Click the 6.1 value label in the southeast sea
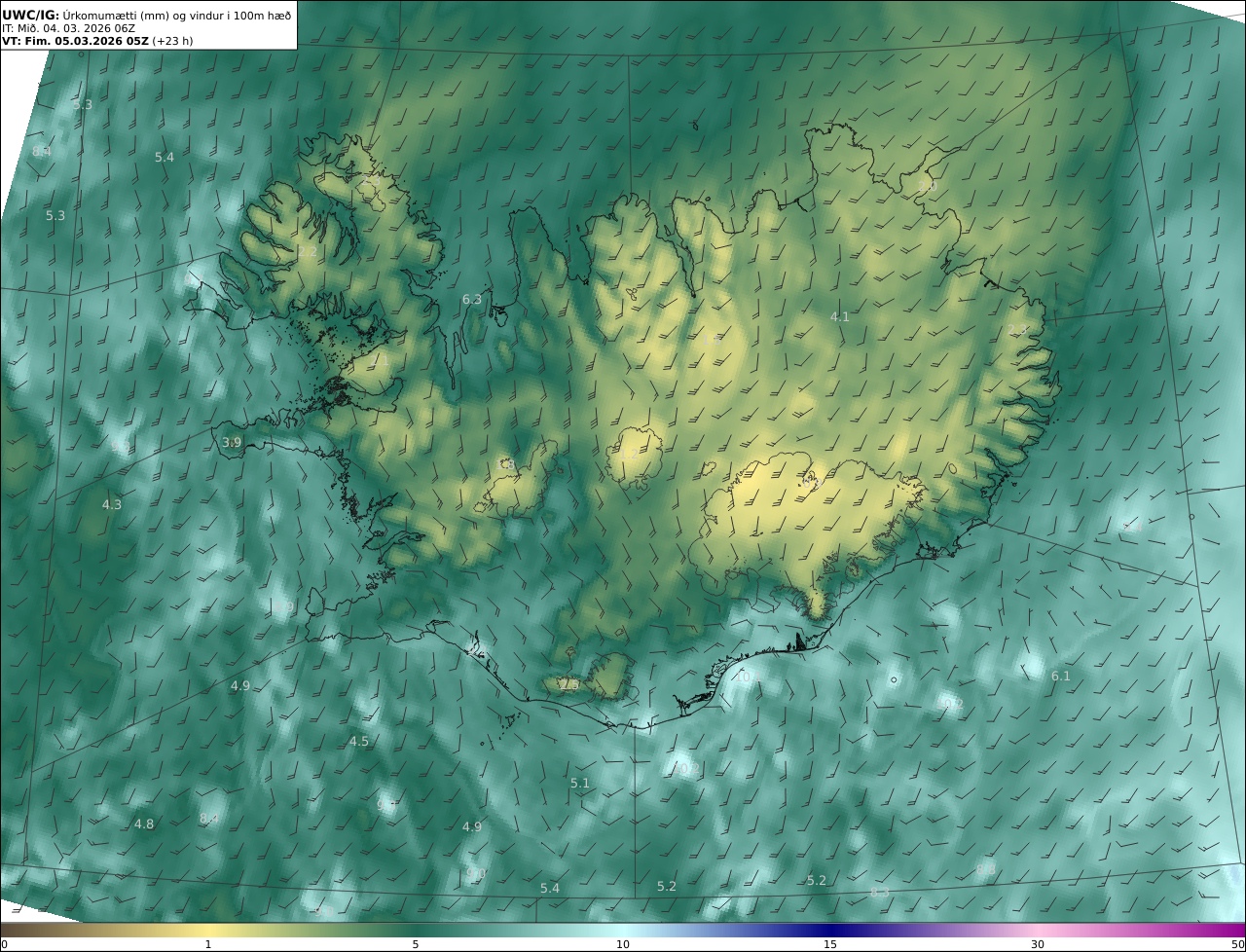This screenshot has height=952, width=1246. click(1061, 676)
